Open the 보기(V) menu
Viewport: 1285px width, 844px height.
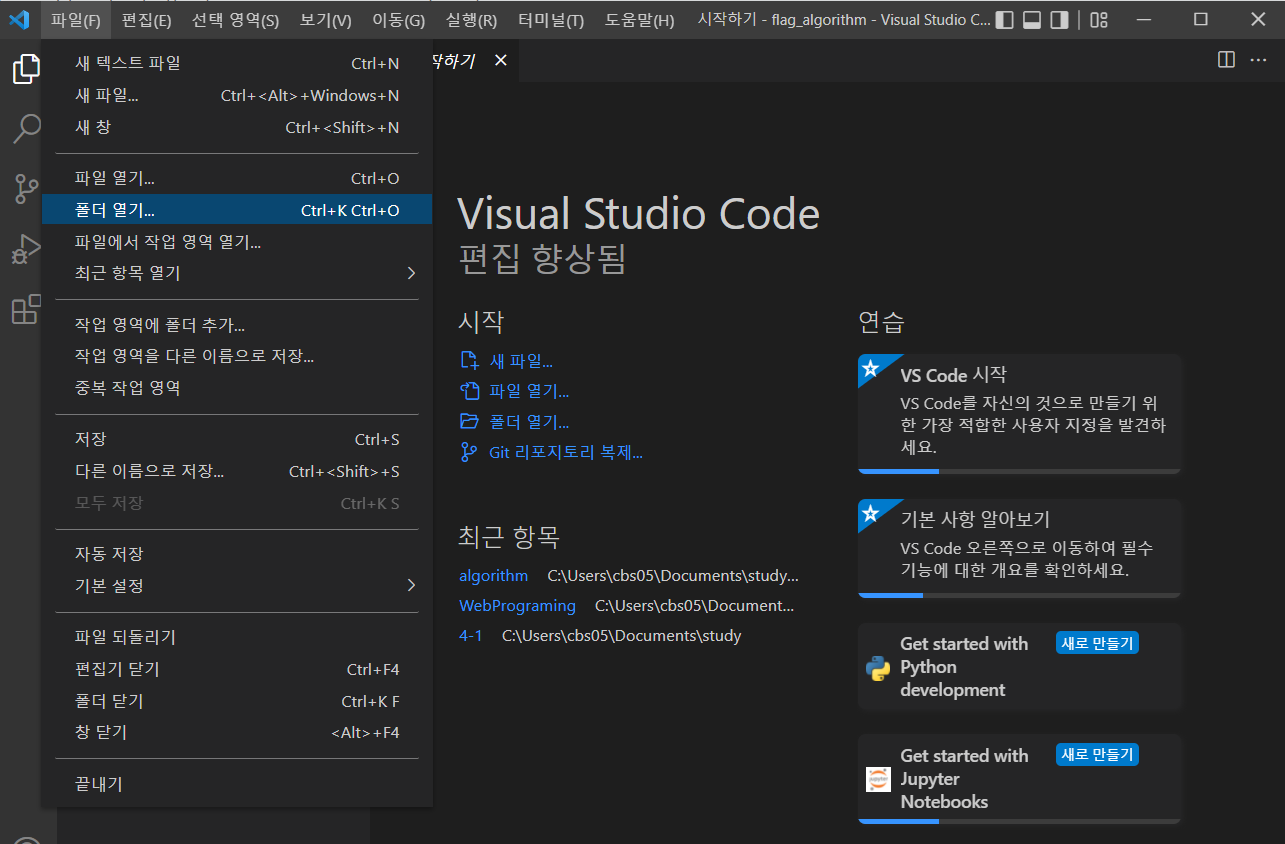(x=326, y=20)
